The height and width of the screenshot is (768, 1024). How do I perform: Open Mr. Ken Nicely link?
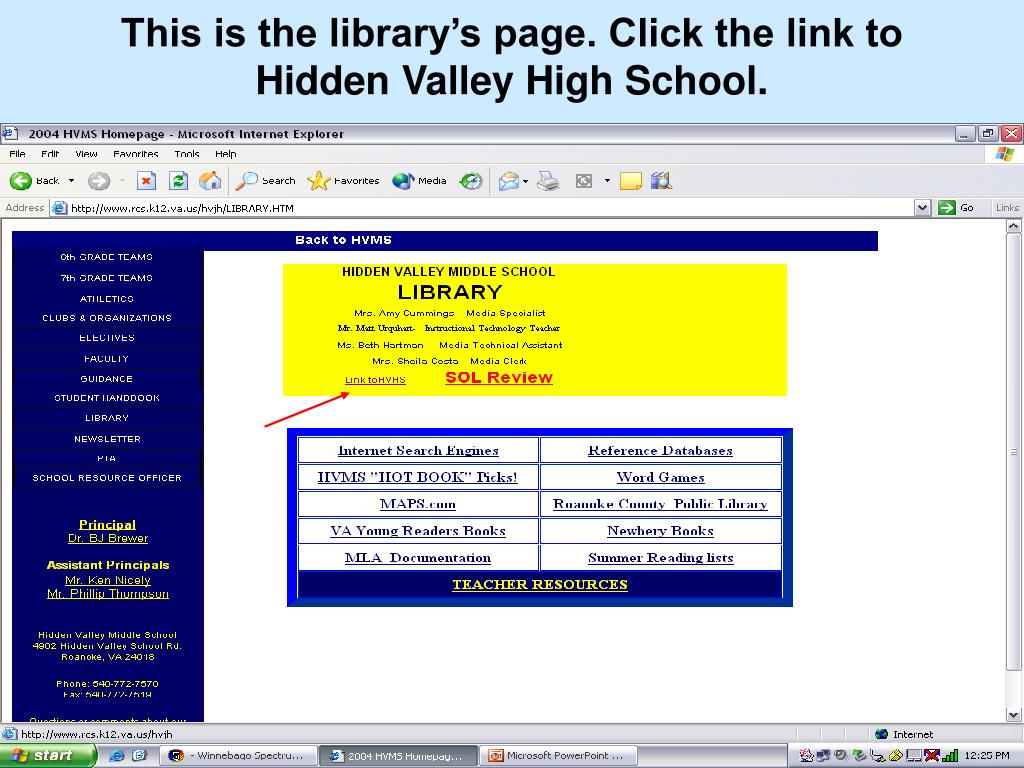[x=108, y=581]
